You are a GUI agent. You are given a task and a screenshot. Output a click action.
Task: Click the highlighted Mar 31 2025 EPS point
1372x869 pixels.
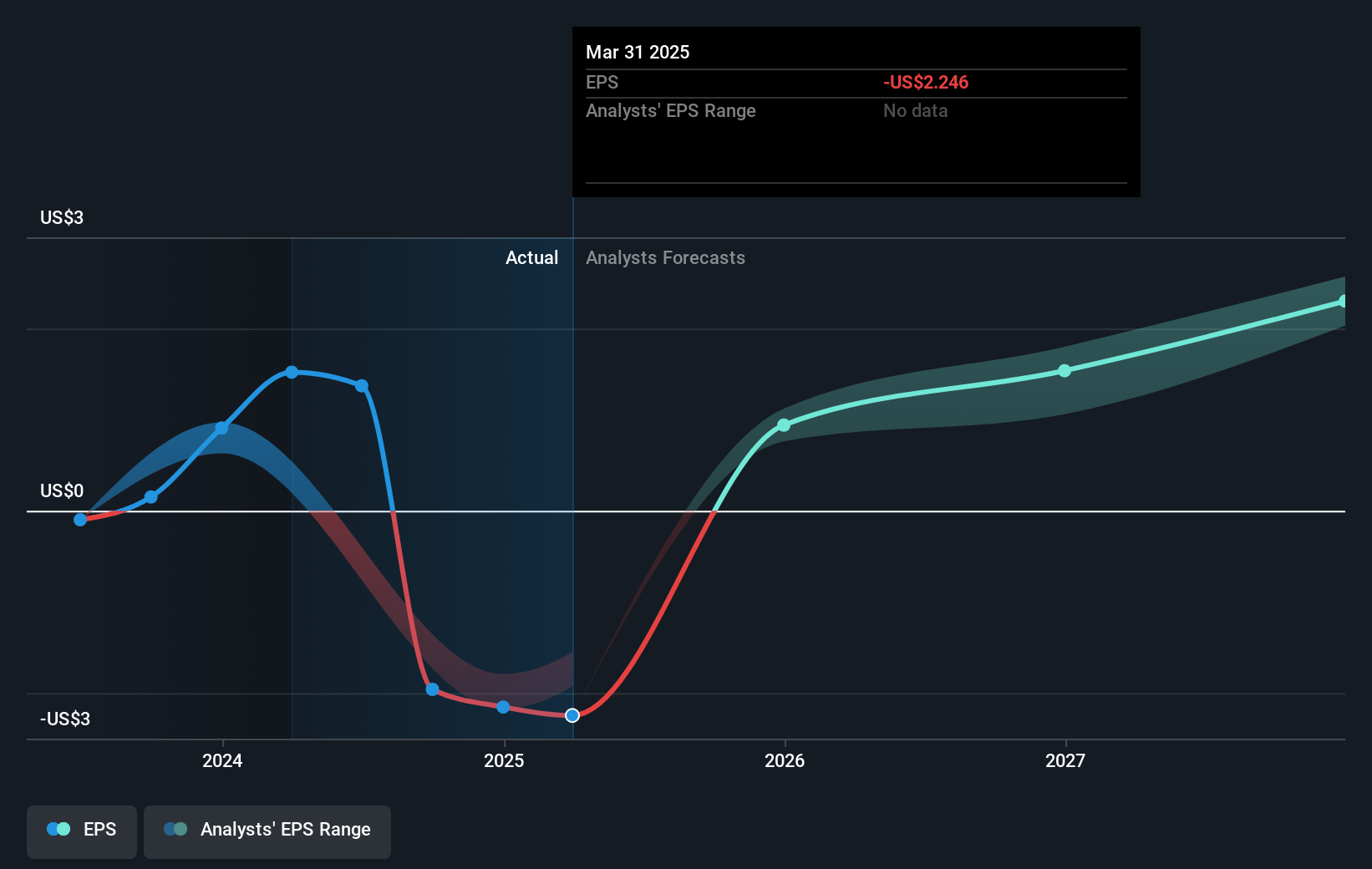click(572, 715)
